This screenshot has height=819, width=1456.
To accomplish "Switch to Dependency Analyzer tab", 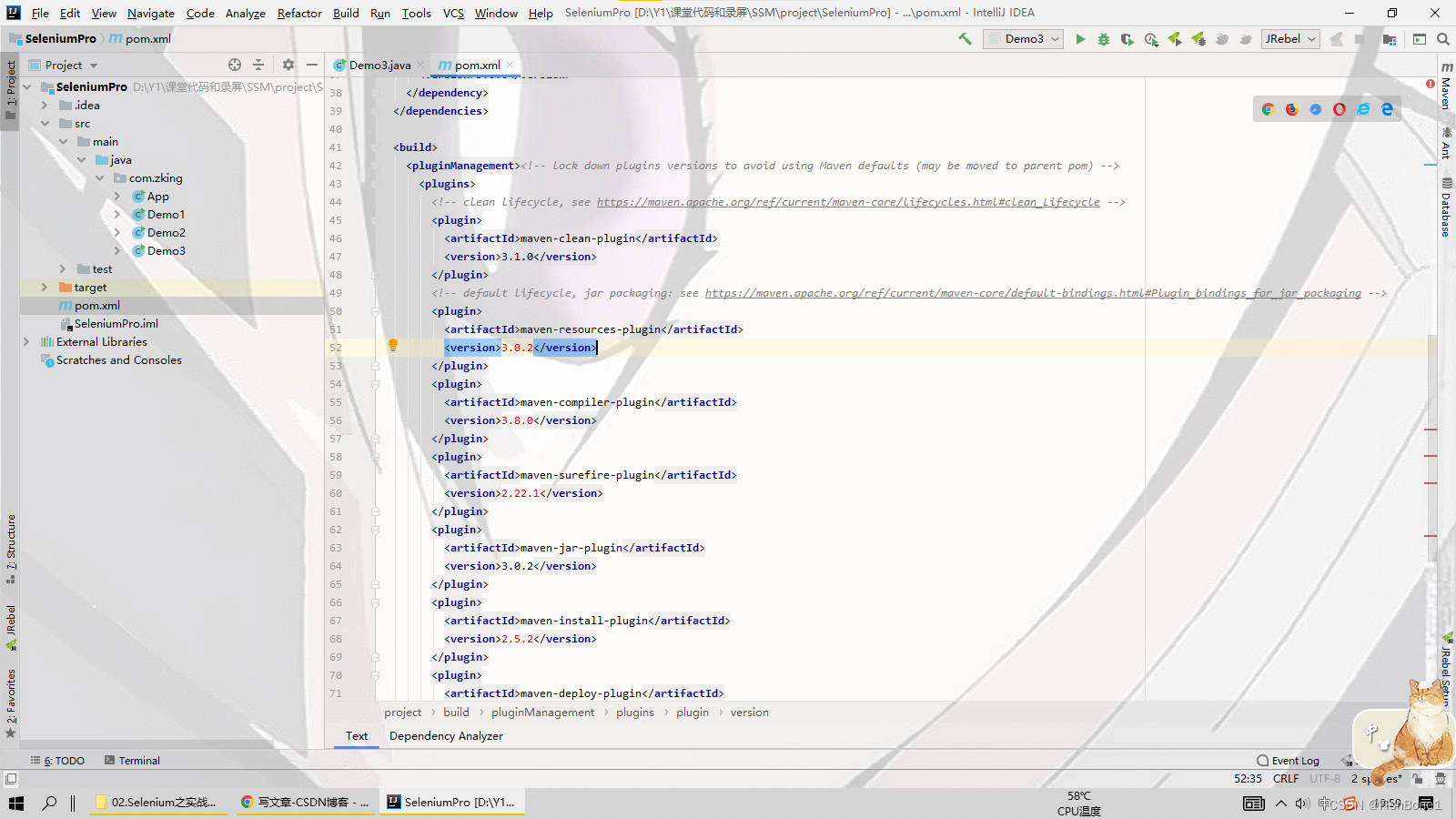I will tap(446, 736).
